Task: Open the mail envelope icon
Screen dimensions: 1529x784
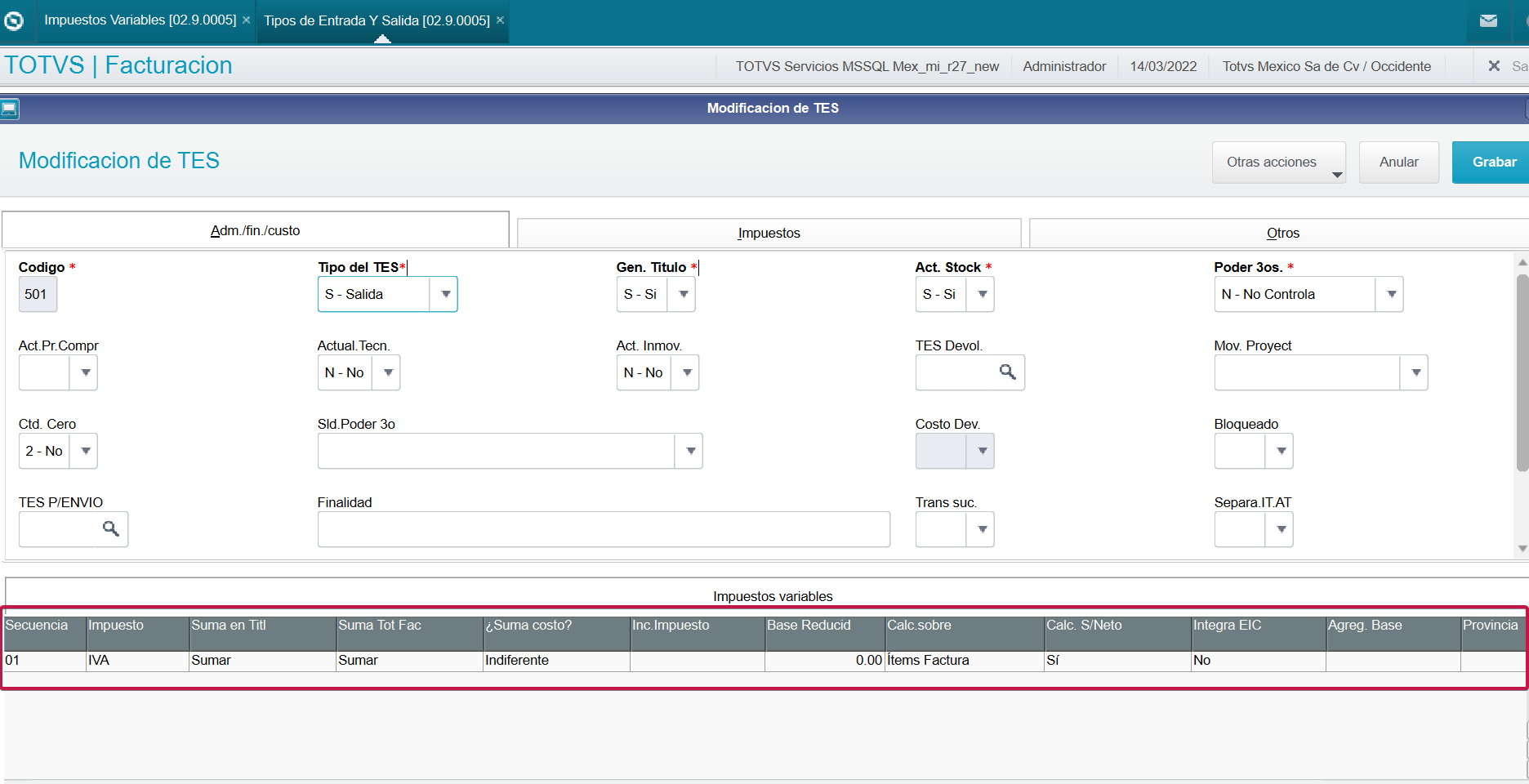Action: click(1488, 20)
